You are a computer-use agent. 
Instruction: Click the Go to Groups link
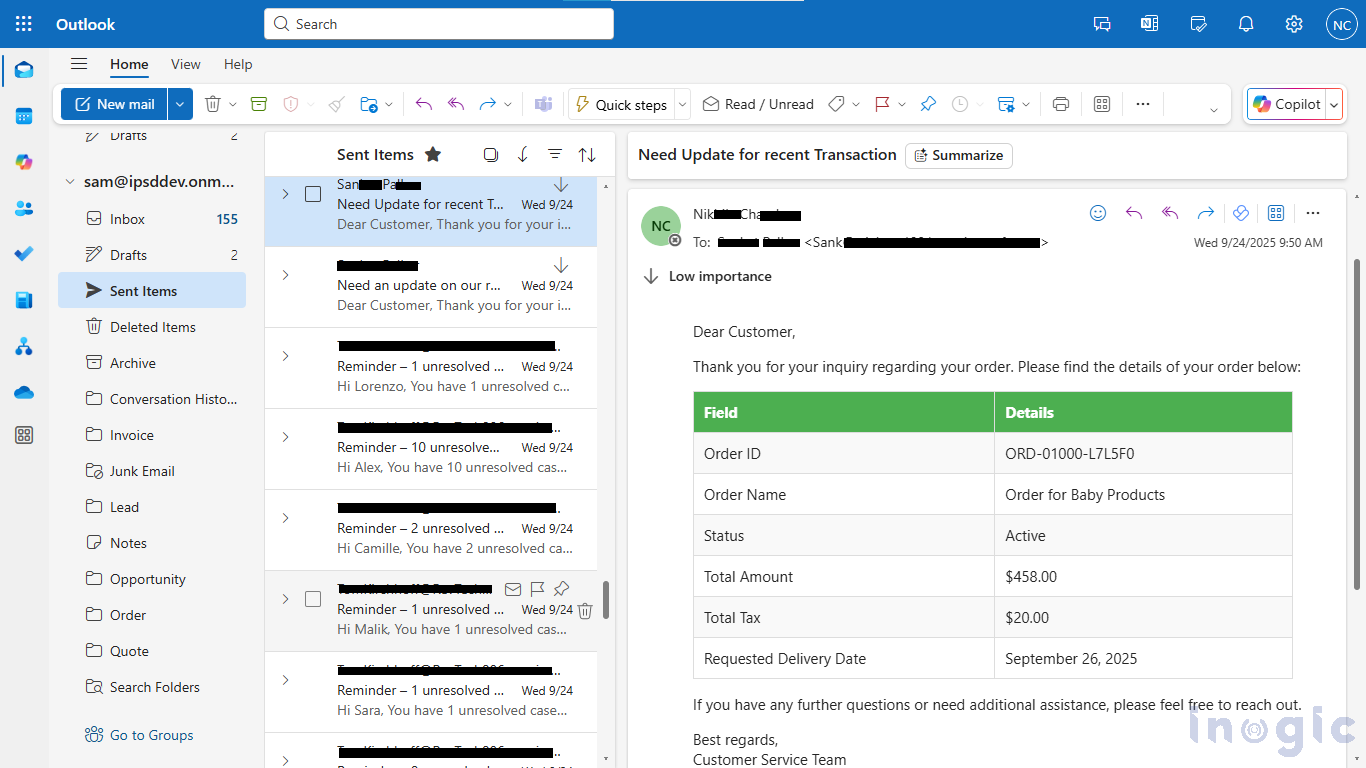click(x=151, y=735)
